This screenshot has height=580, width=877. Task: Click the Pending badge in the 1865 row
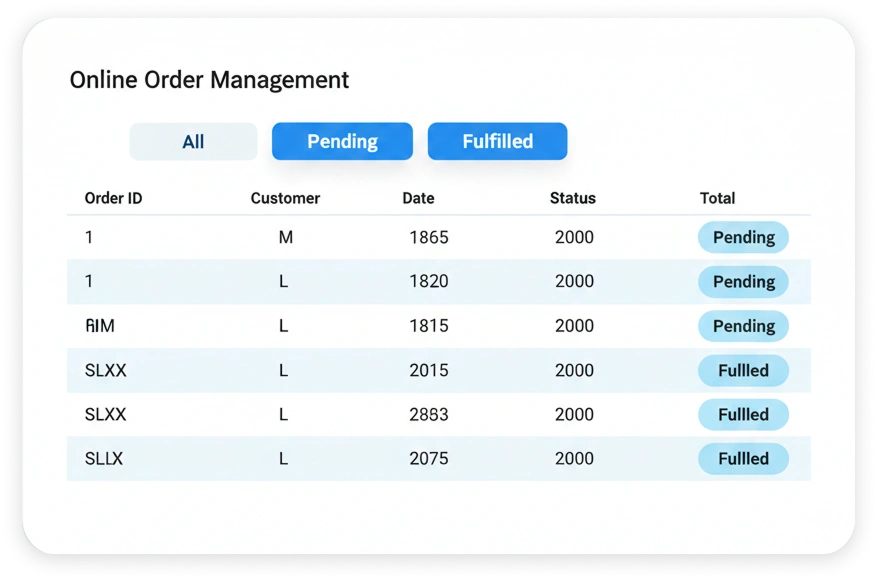[743, 237]
